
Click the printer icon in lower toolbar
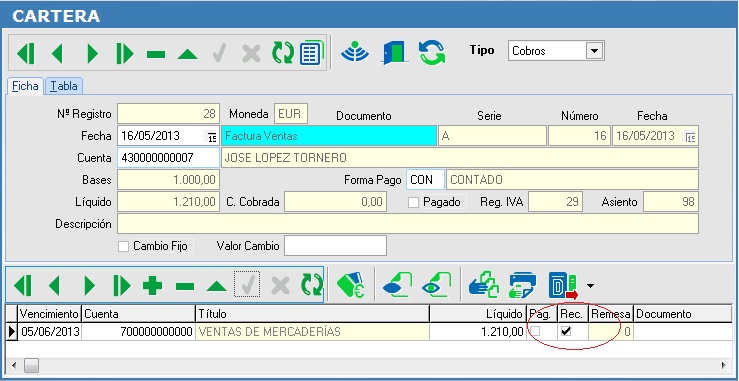click(522, 285)
